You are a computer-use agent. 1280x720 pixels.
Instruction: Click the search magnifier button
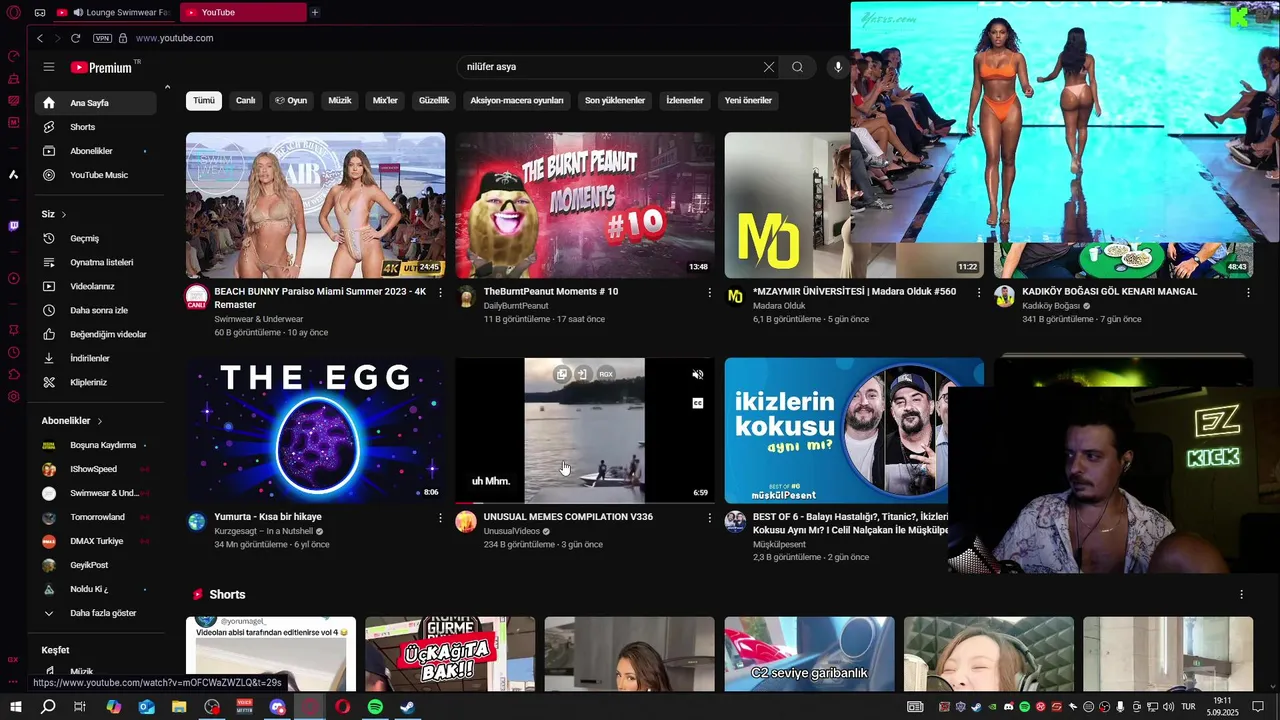click(797, 67)
